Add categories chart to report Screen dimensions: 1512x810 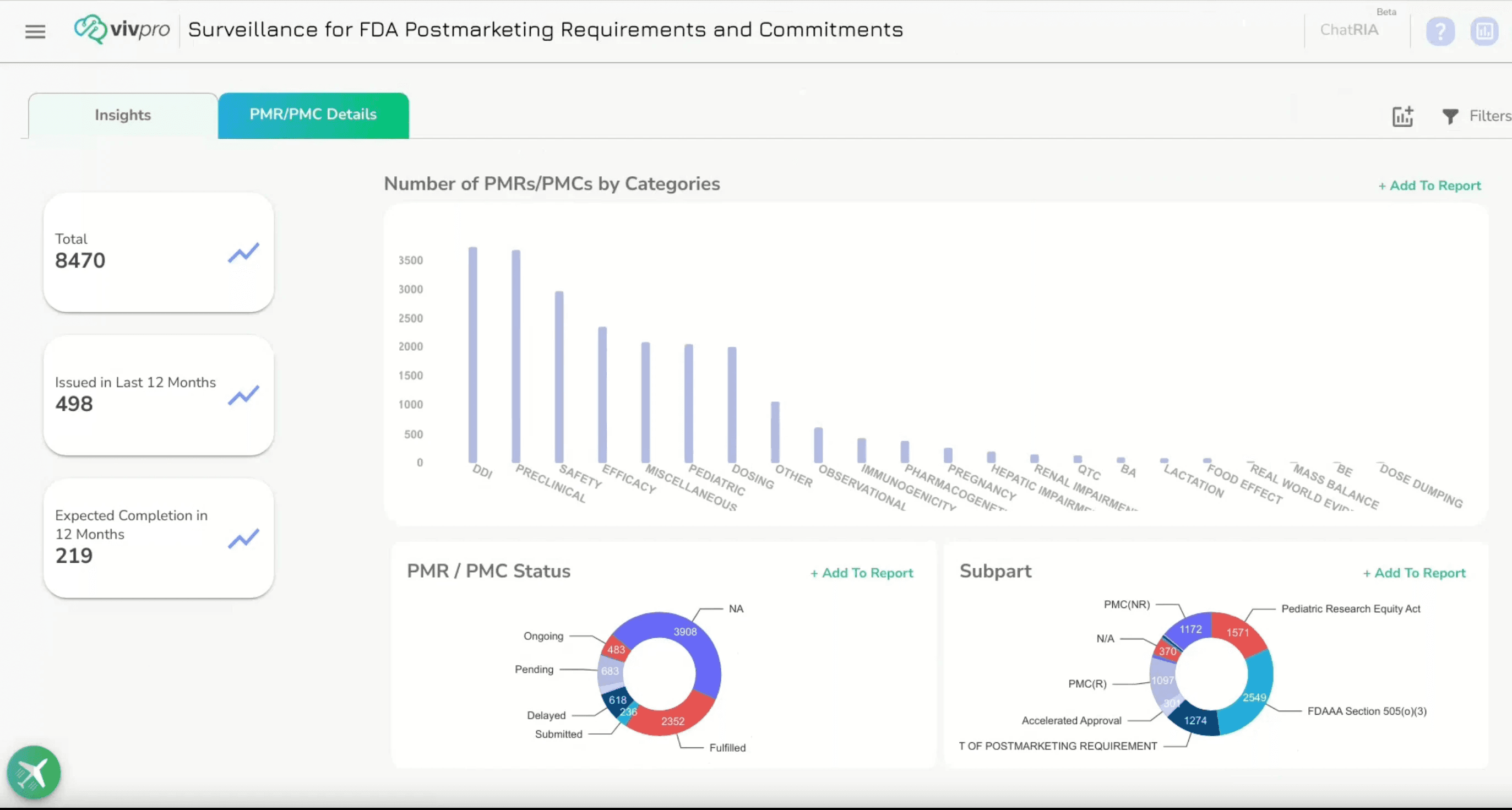(1429, 186)
